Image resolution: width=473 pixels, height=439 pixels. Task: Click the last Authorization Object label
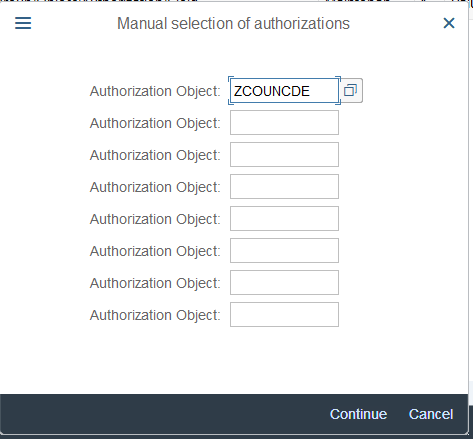point(155,315)
